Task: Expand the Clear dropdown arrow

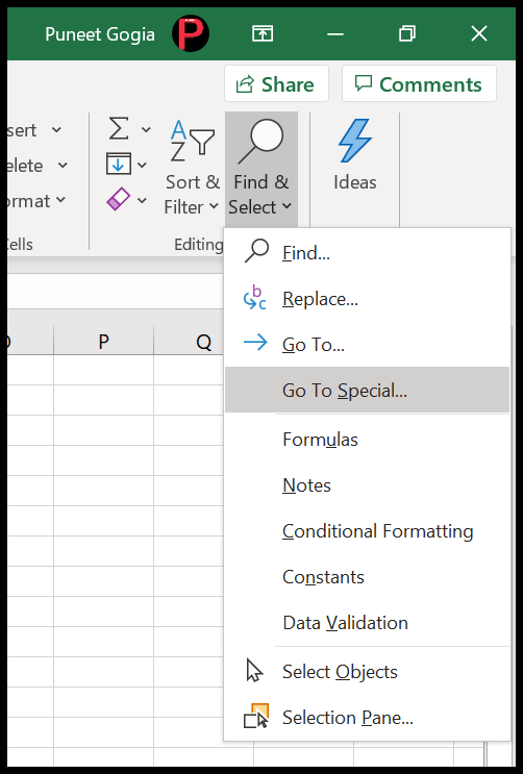Action: (x=142, y=200)
